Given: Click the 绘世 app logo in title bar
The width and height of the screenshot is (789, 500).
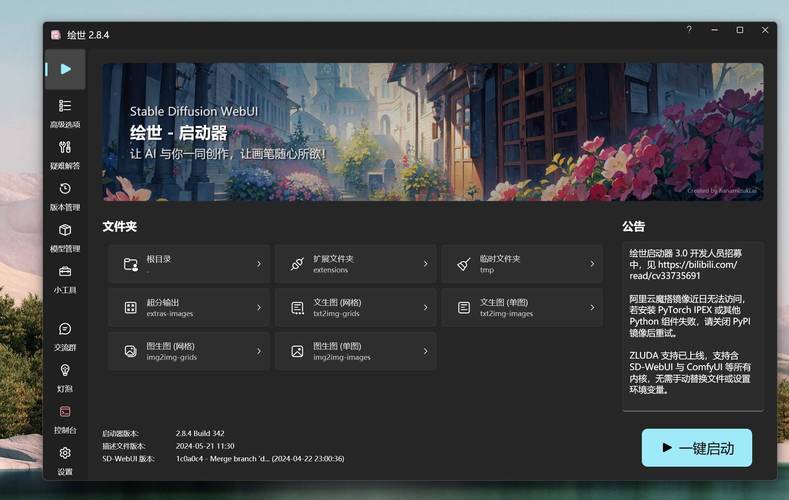Looking at the screenshot, I should coord(56,35).
